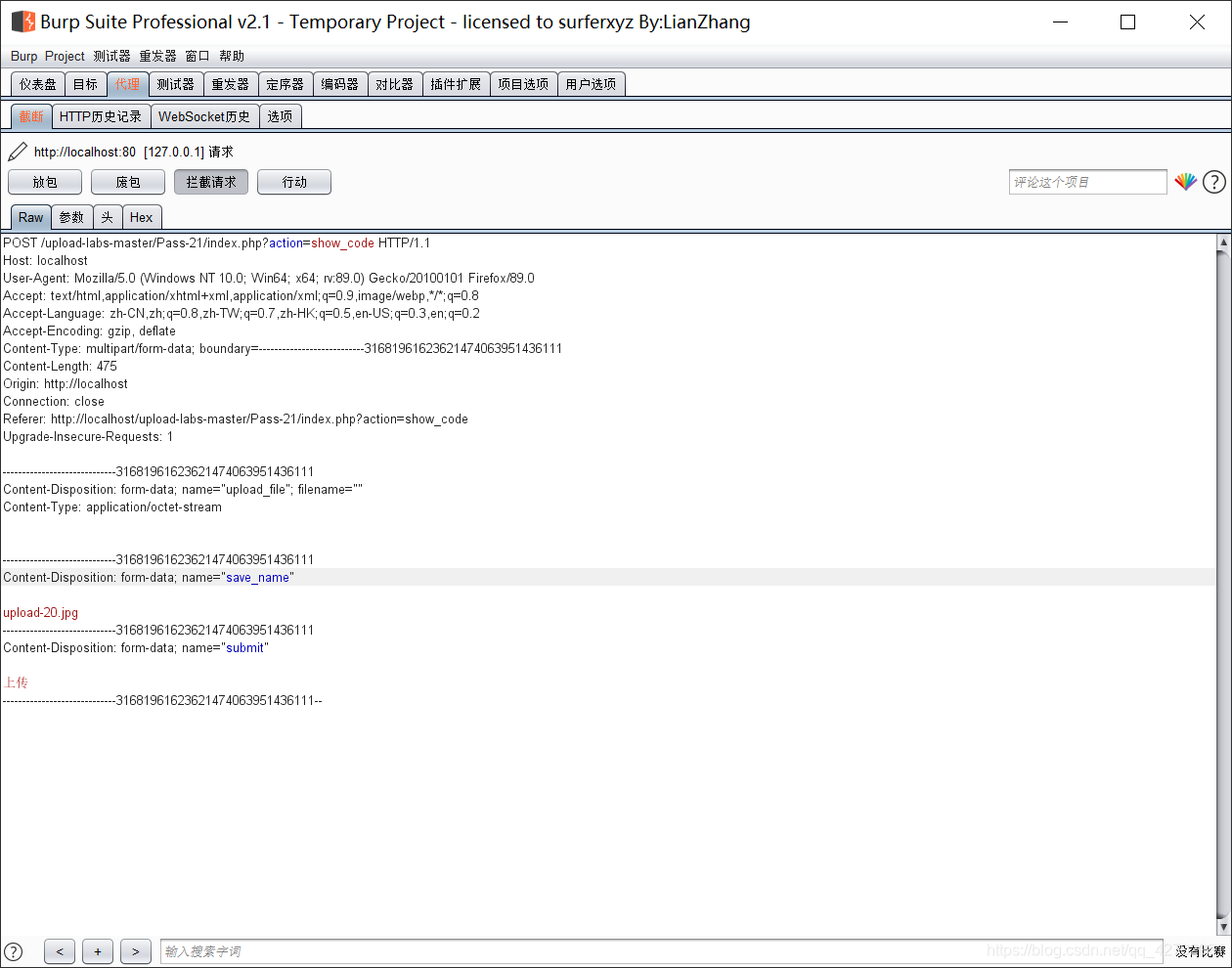Viewport: 1232px width, 968px height.
Task: Click the name="submit" line
Action: [136, 648]
